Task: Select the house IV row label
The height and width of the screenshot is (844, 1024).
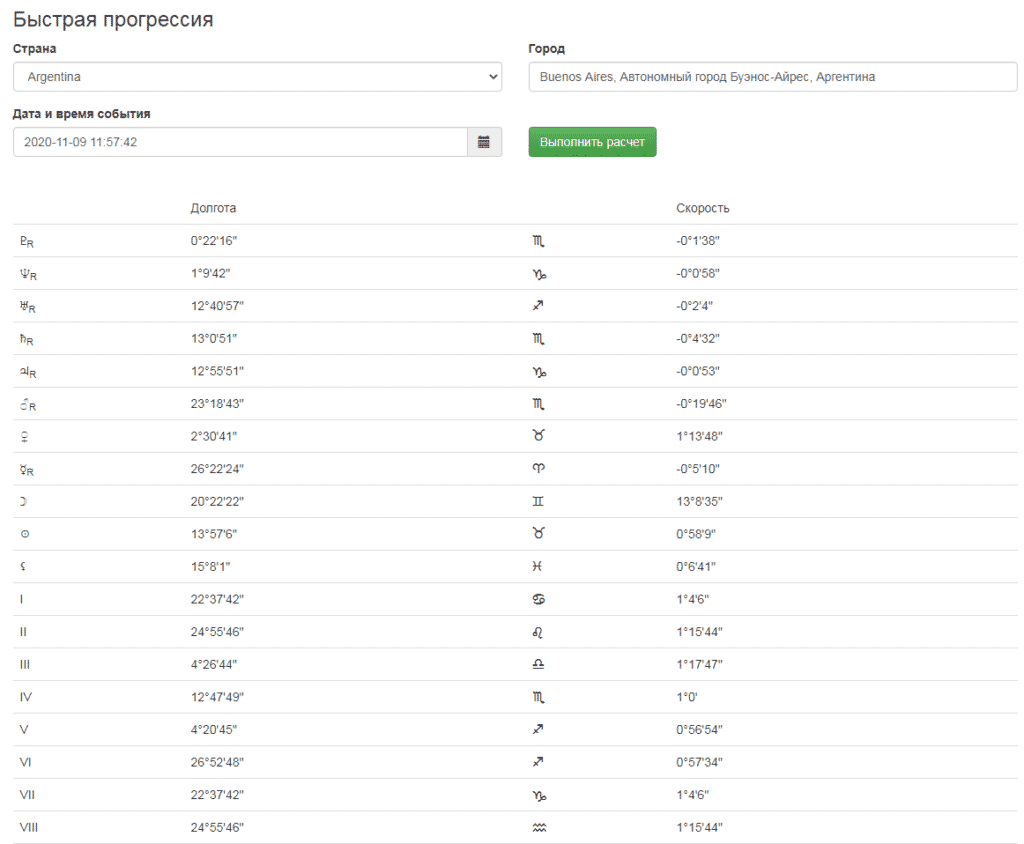Action: [x=26, y=697]
